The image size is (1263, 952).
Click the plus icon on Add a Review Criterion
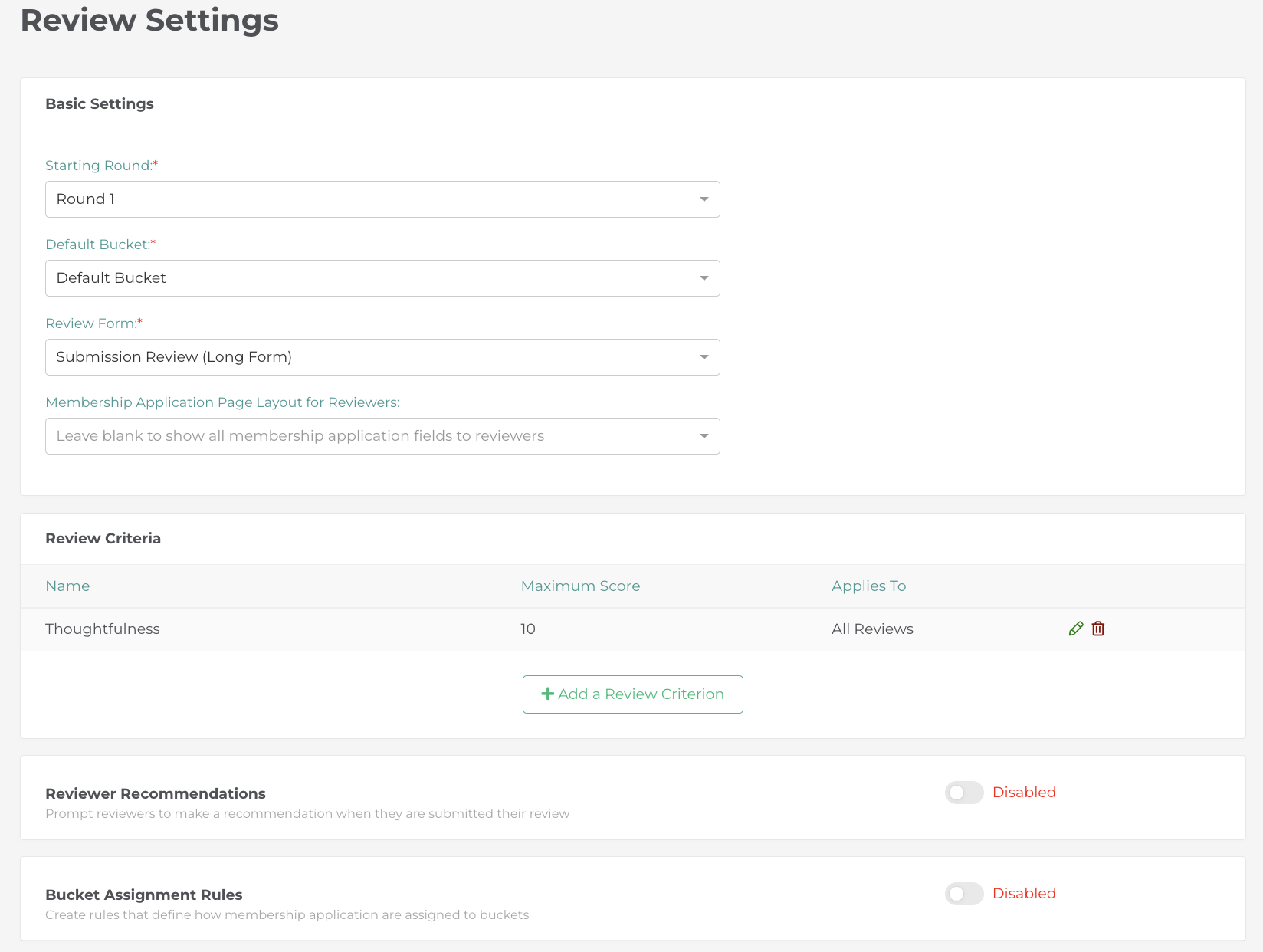[x=547, y=694]
